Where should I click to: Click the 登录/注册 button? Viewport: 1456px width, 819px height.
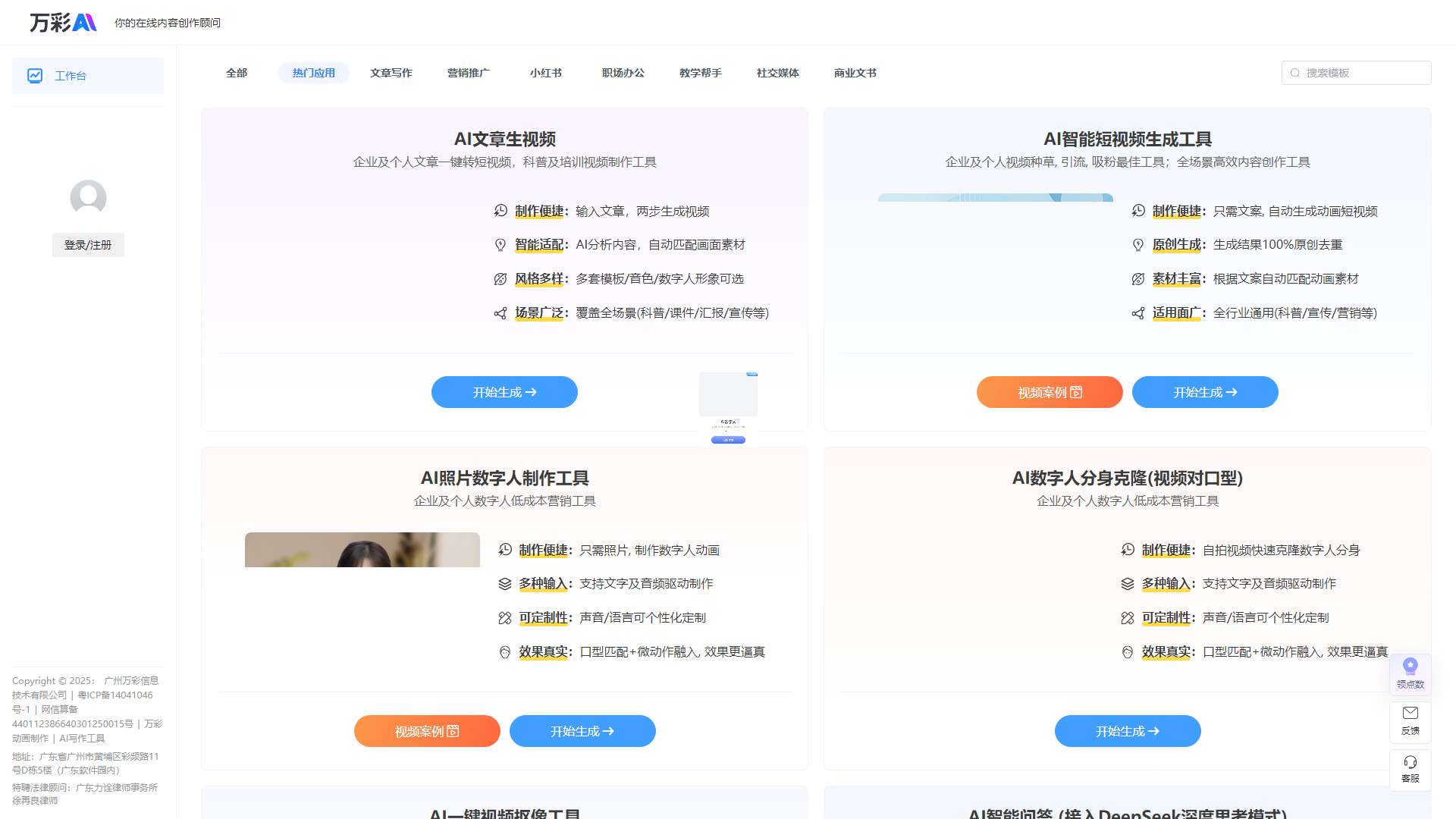88,245
